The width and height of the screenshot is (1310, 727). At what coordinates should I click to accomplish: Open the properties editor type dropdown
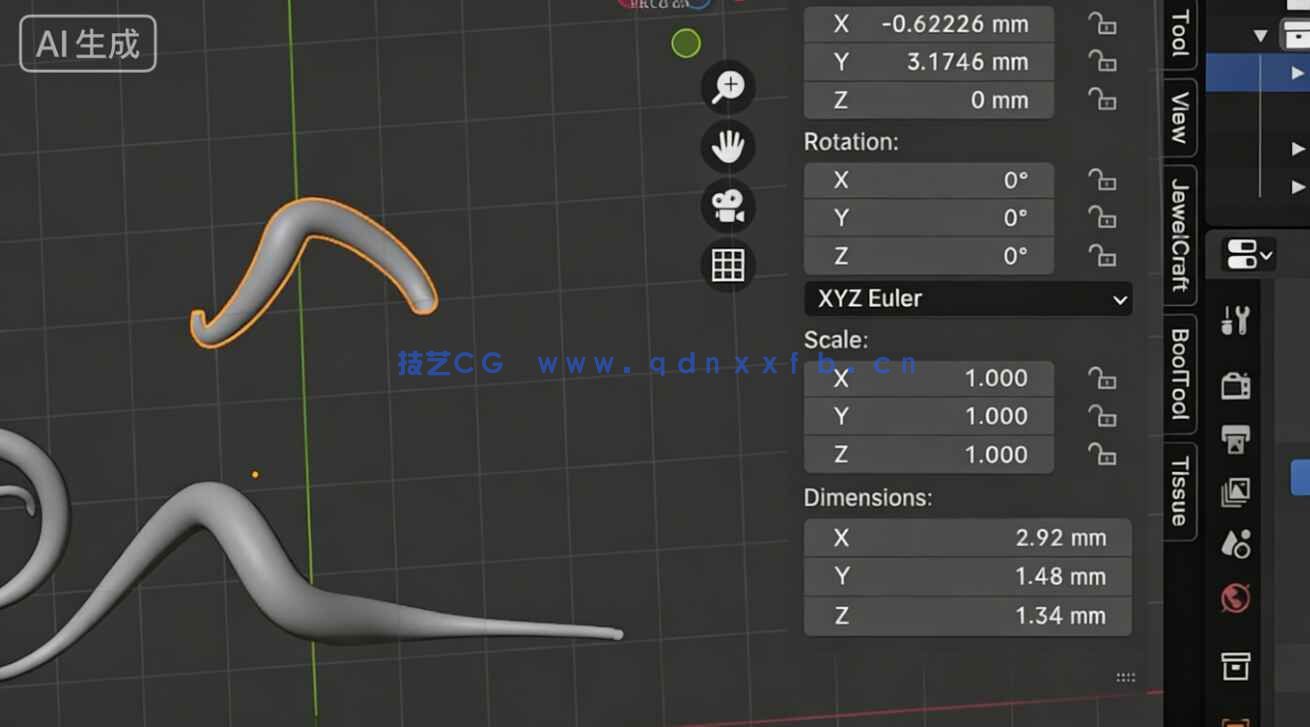point(1244,254)
